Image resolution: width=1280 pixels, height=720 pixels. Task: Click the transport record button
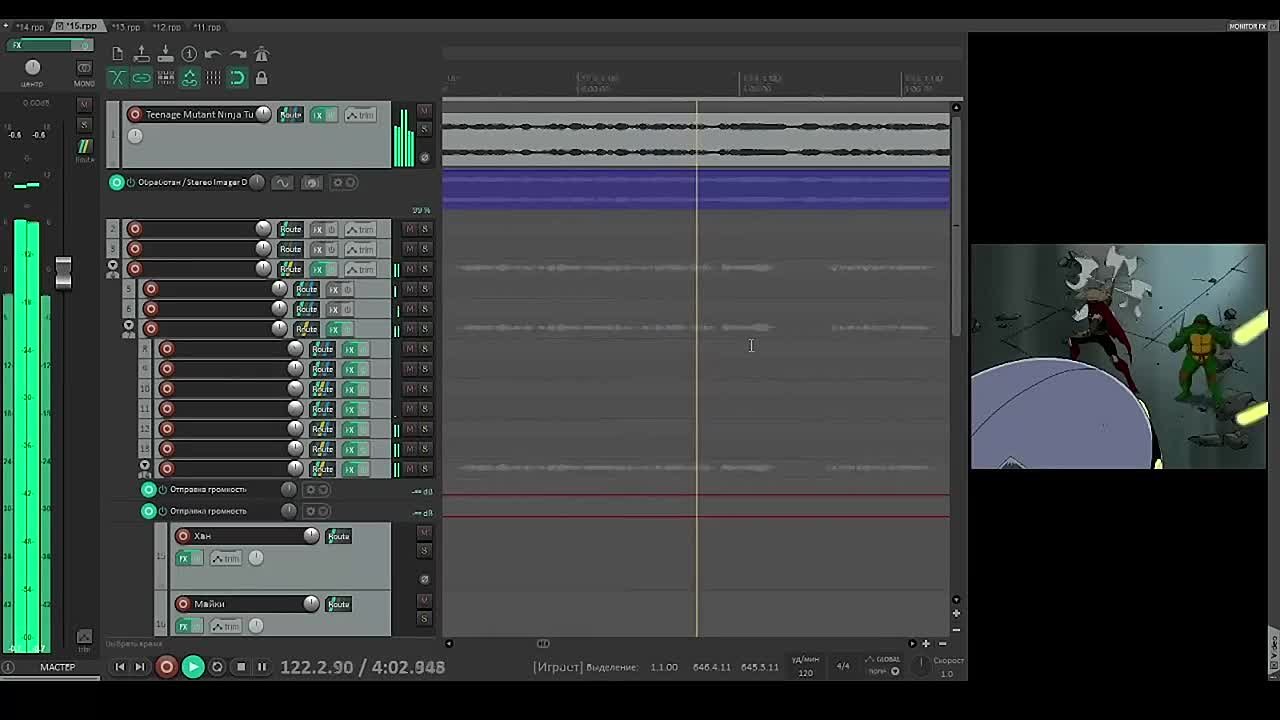[x=167, y=667]
